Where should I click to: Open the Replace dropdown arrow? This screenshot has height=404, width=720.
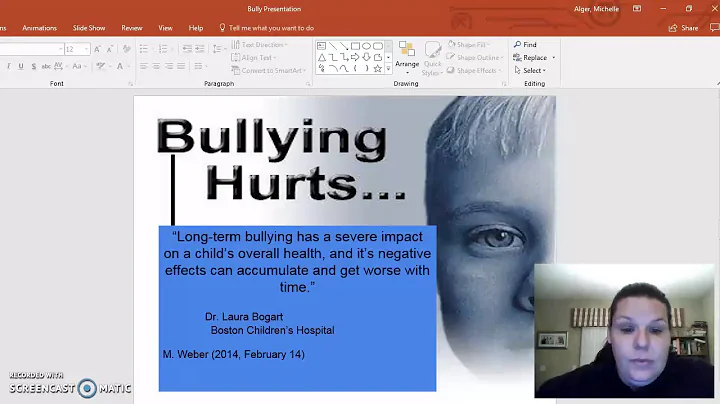tap(553, 57)
